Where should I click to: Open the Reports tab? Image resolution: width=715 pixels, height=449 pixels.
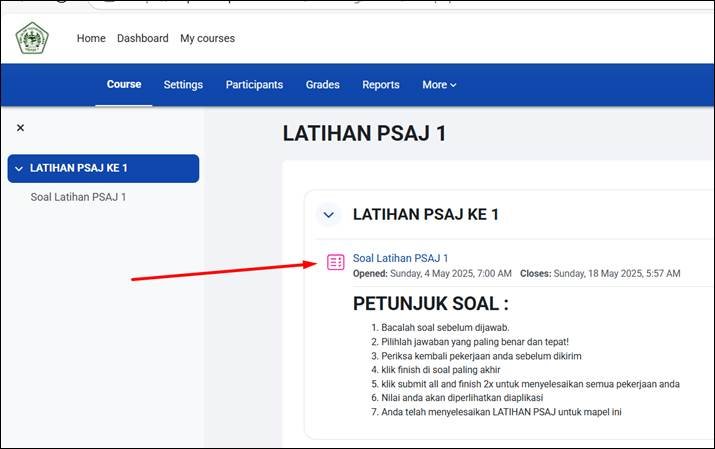380,85
